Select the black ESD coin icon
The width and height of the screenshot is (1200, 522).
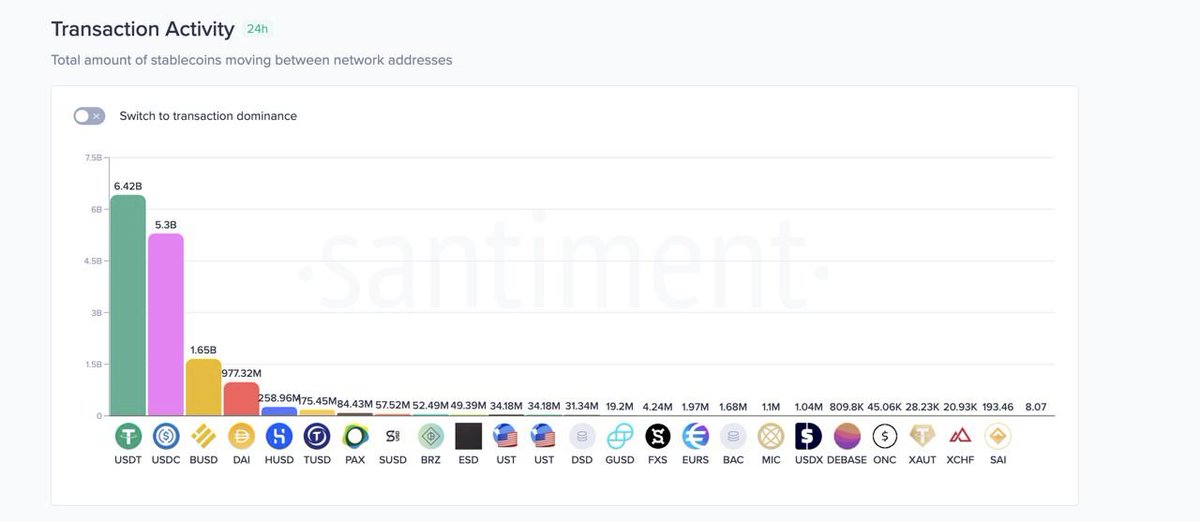click(x=469, y=436)
